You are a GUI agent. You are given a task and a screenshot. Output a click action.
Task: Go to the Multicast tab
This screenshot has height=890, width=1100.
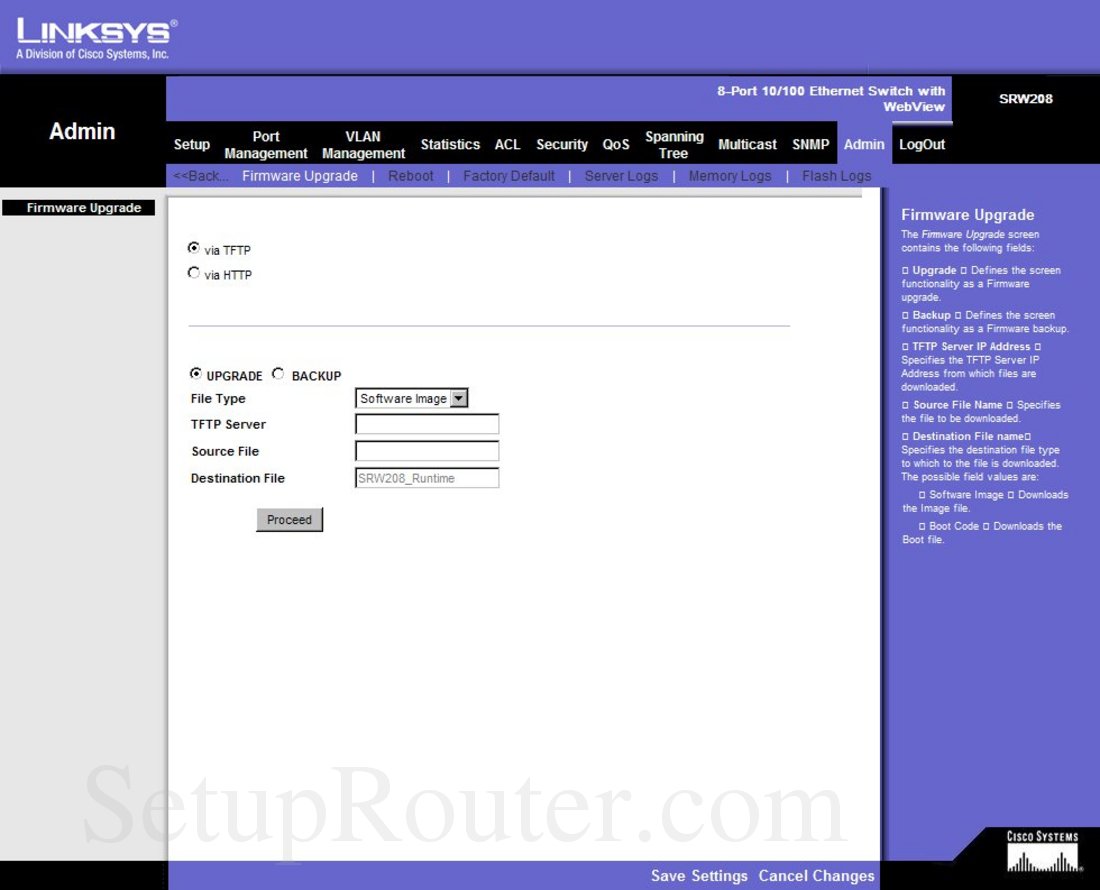tap(747, 144)
